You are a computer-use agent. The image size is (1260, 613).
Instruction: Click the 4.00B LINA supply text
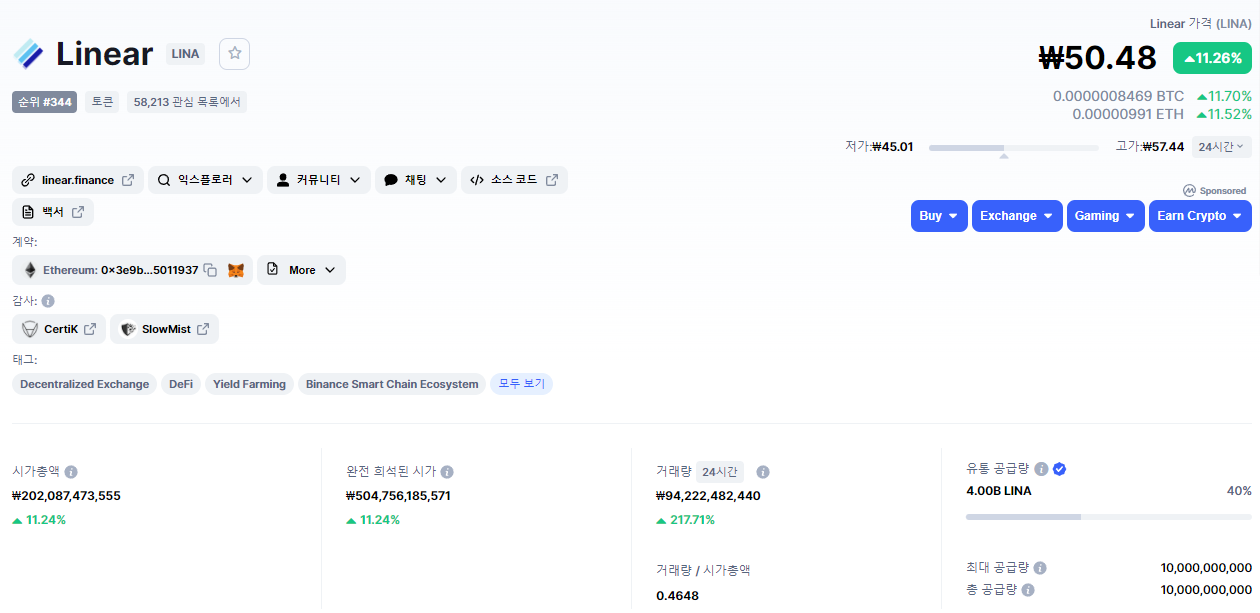999,491
